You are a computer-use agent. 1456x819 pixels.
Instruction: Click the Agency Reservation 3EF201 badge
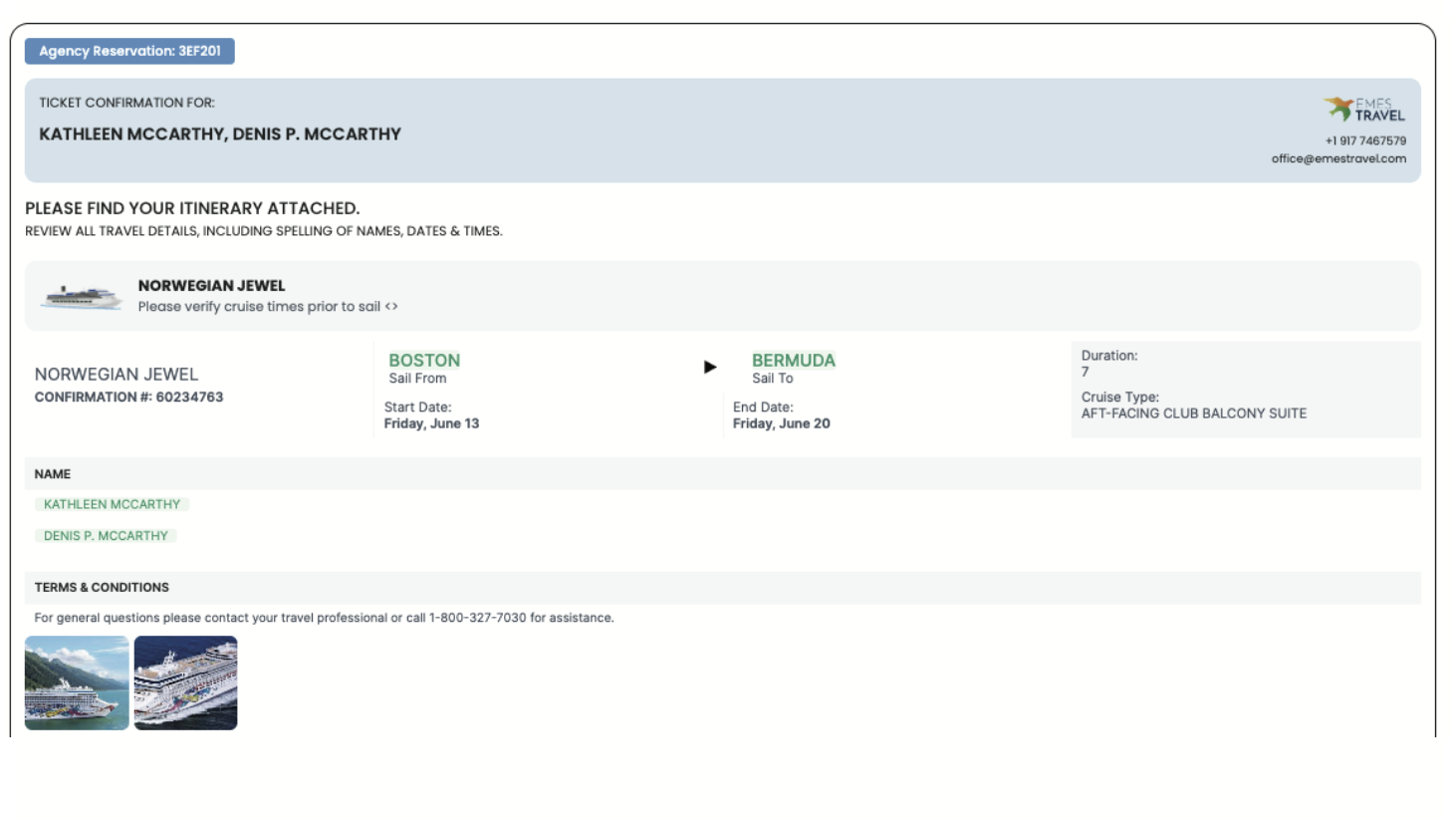click(129, 51)
